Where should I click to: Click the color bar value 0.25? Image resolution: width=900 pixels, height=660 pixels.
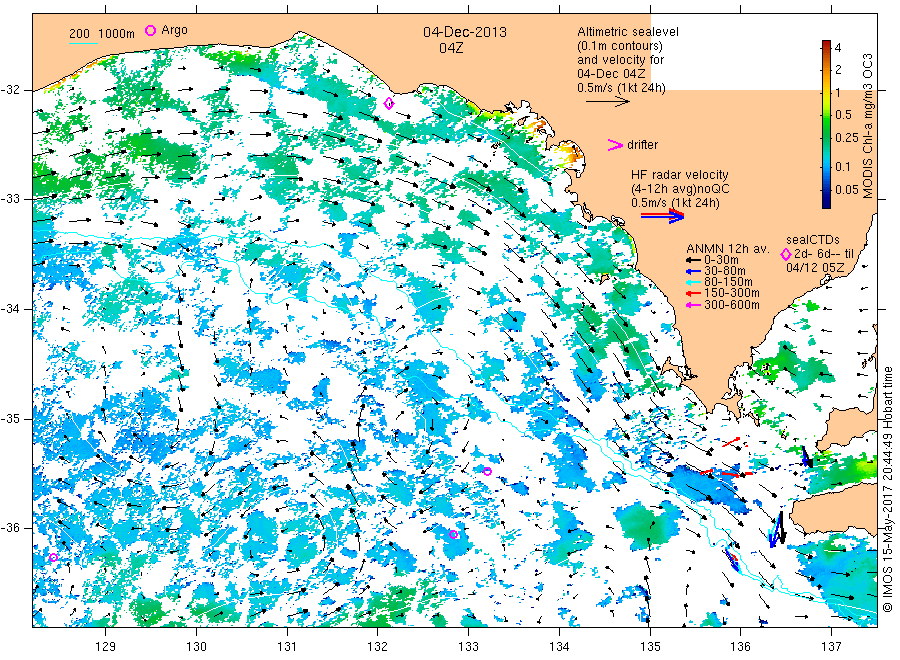[x=847, y=138]
